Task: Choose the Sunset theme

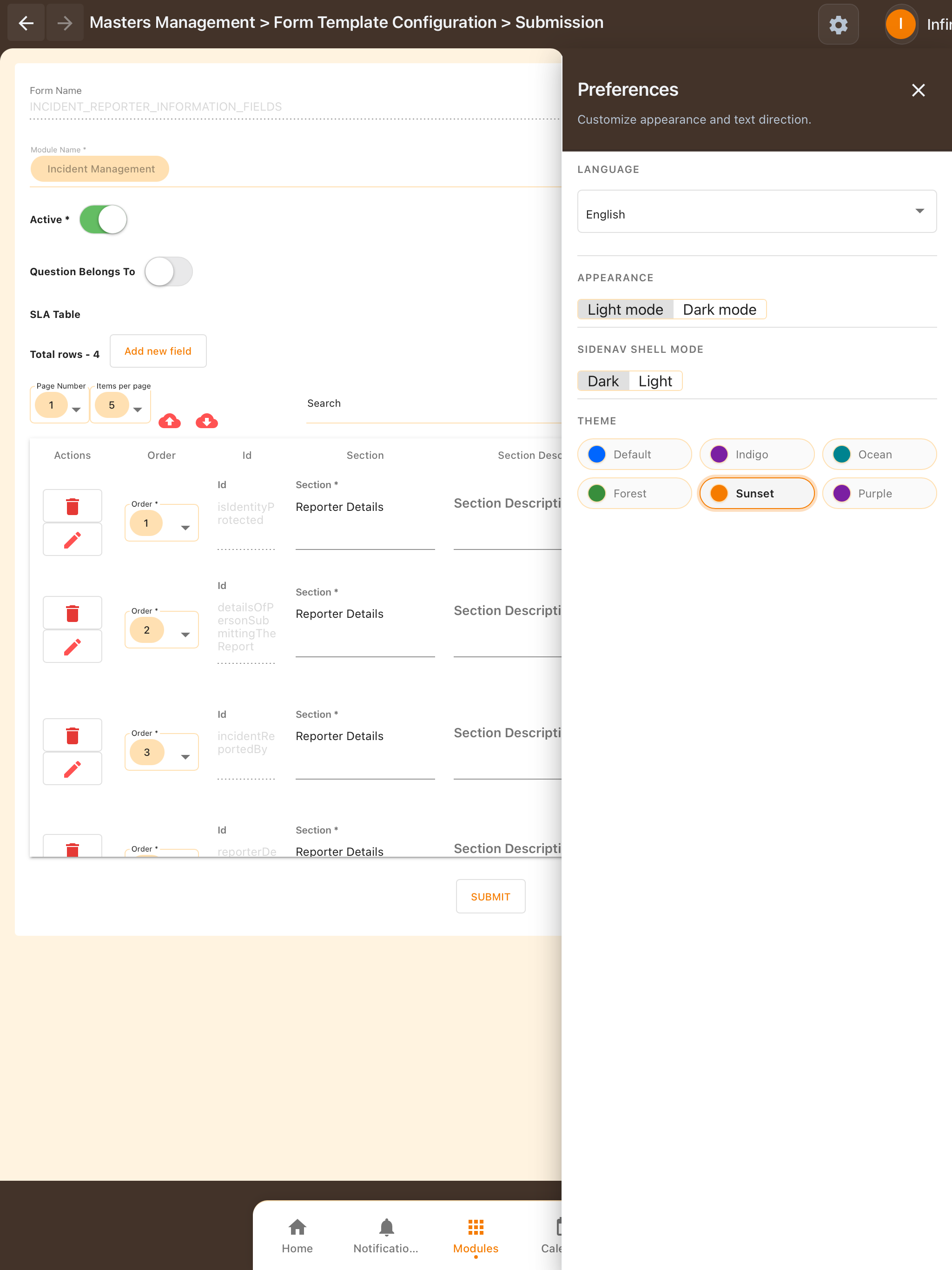Action: (x=757, y=493)
